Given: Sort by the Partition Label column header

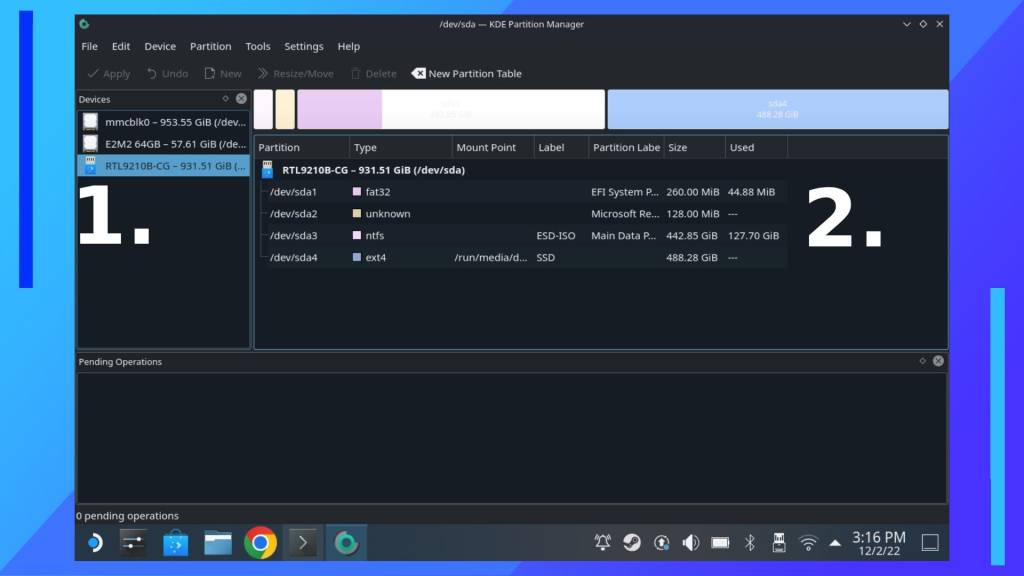Looking at the screenshot, I should (626, 148).
